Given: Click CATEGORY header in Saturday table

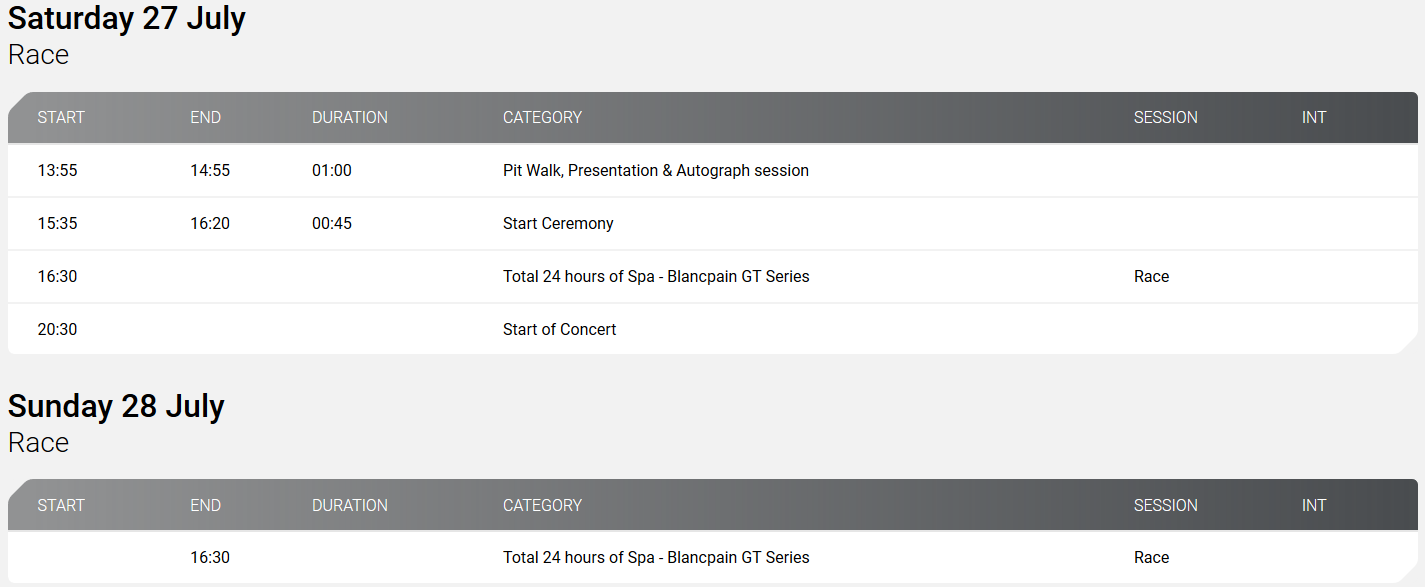Looking at the screenshot, I should pyautogui.click(x=542, y=118).
